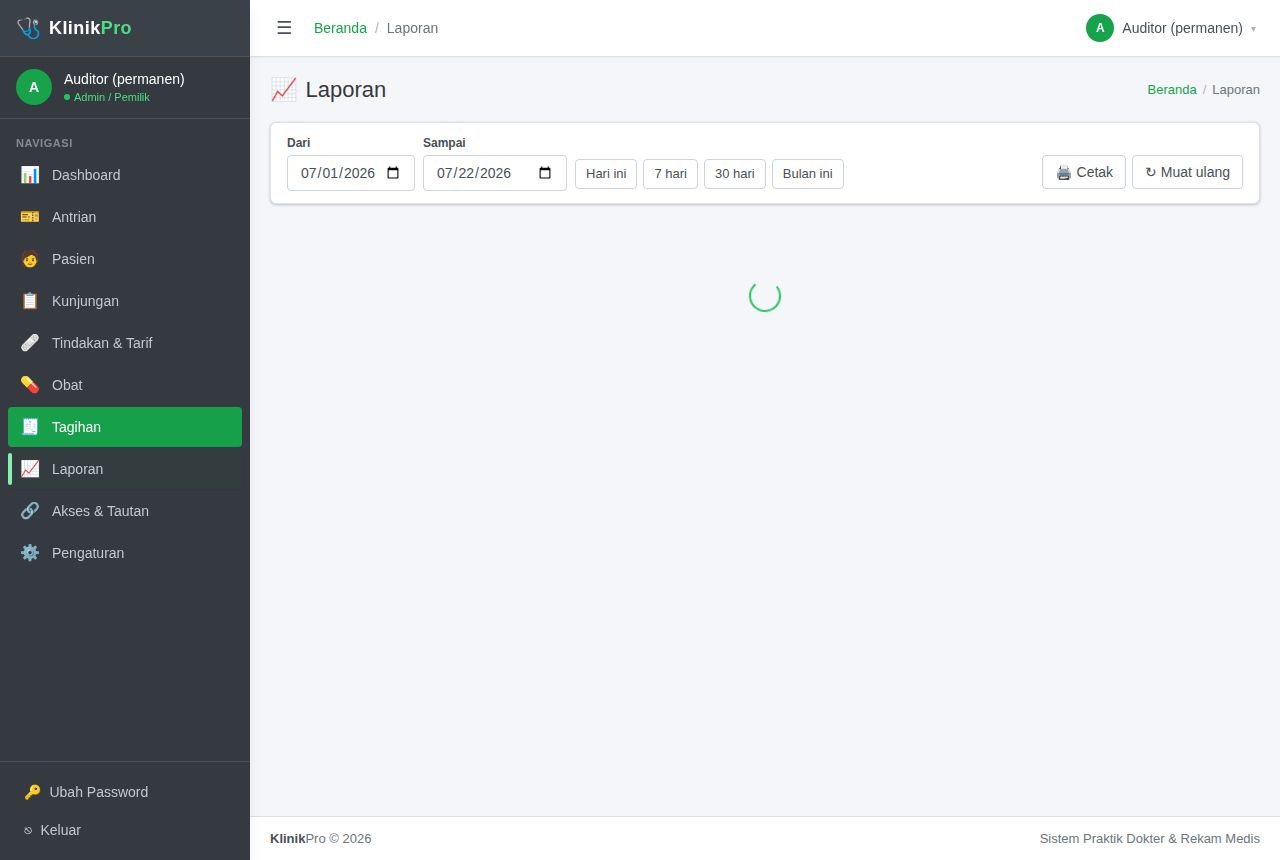The height and width of the screenshot is (860, 1280).
Task: Follow the Beranda link beside the page title
Action: click(x=1172, y=90)
